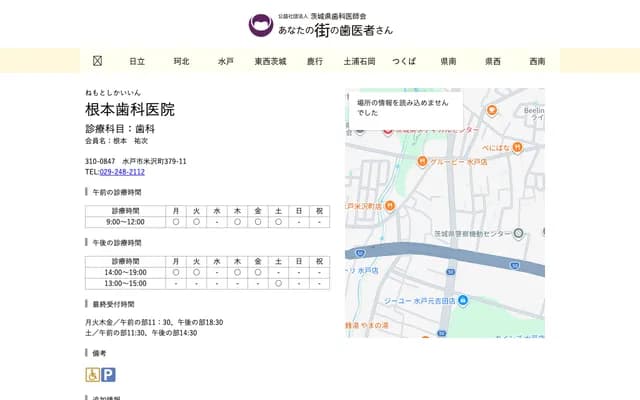Open the 県南 region menu
Image resolution: width=640 pixels, height=400 pixels.
tap(448, 61)
